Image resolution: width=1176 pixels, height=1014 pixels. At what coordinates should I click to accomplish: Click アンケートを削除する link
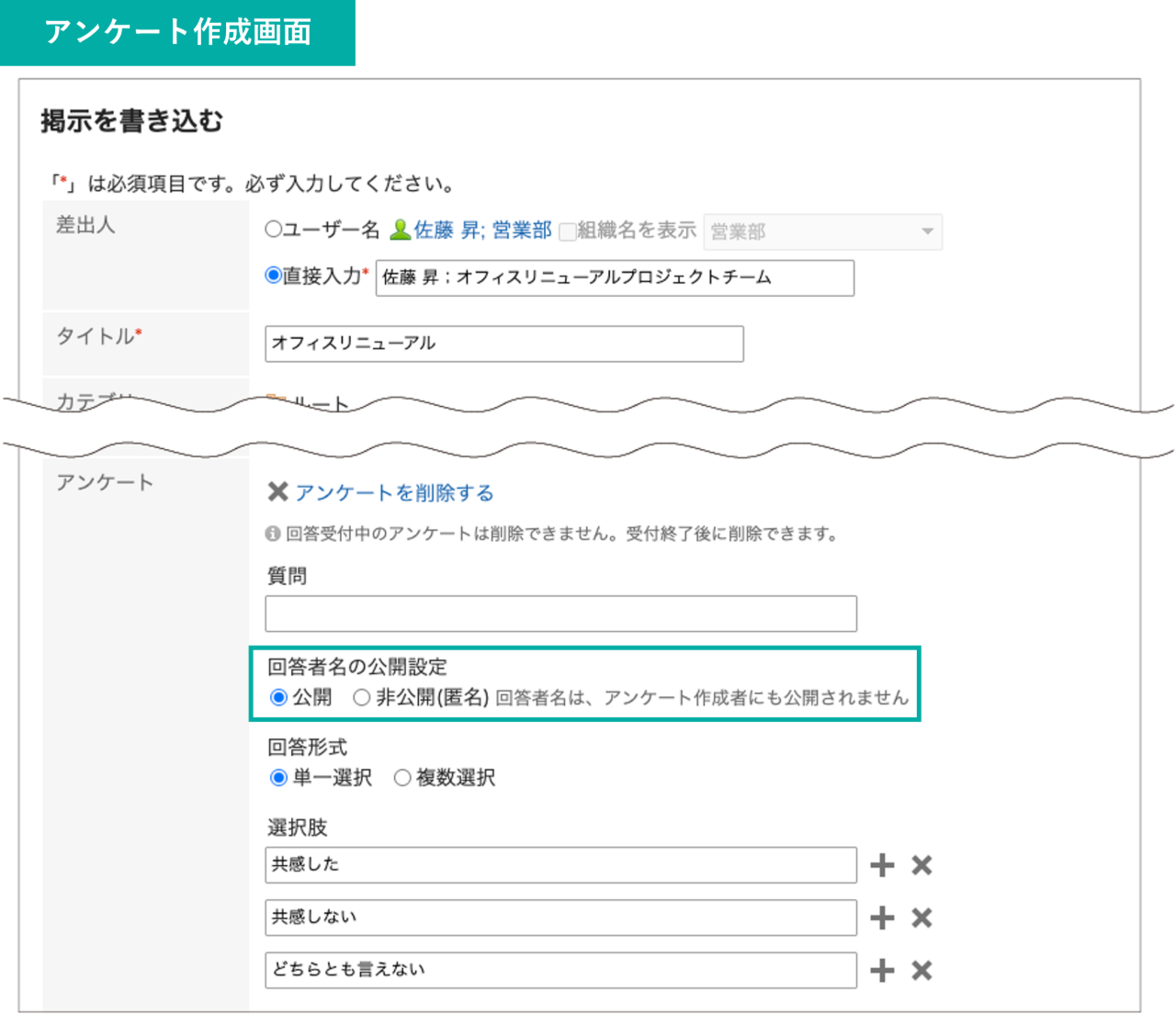pyautogui.click(x=394, y=492)
